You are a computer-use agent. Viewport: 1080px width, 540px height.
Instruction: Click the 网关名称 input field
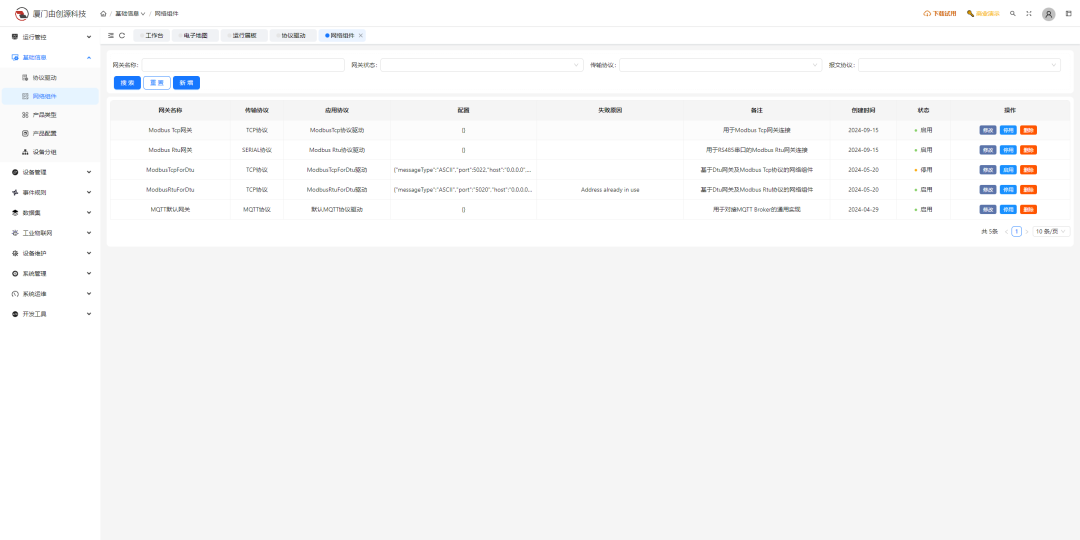tap(242, 65)
